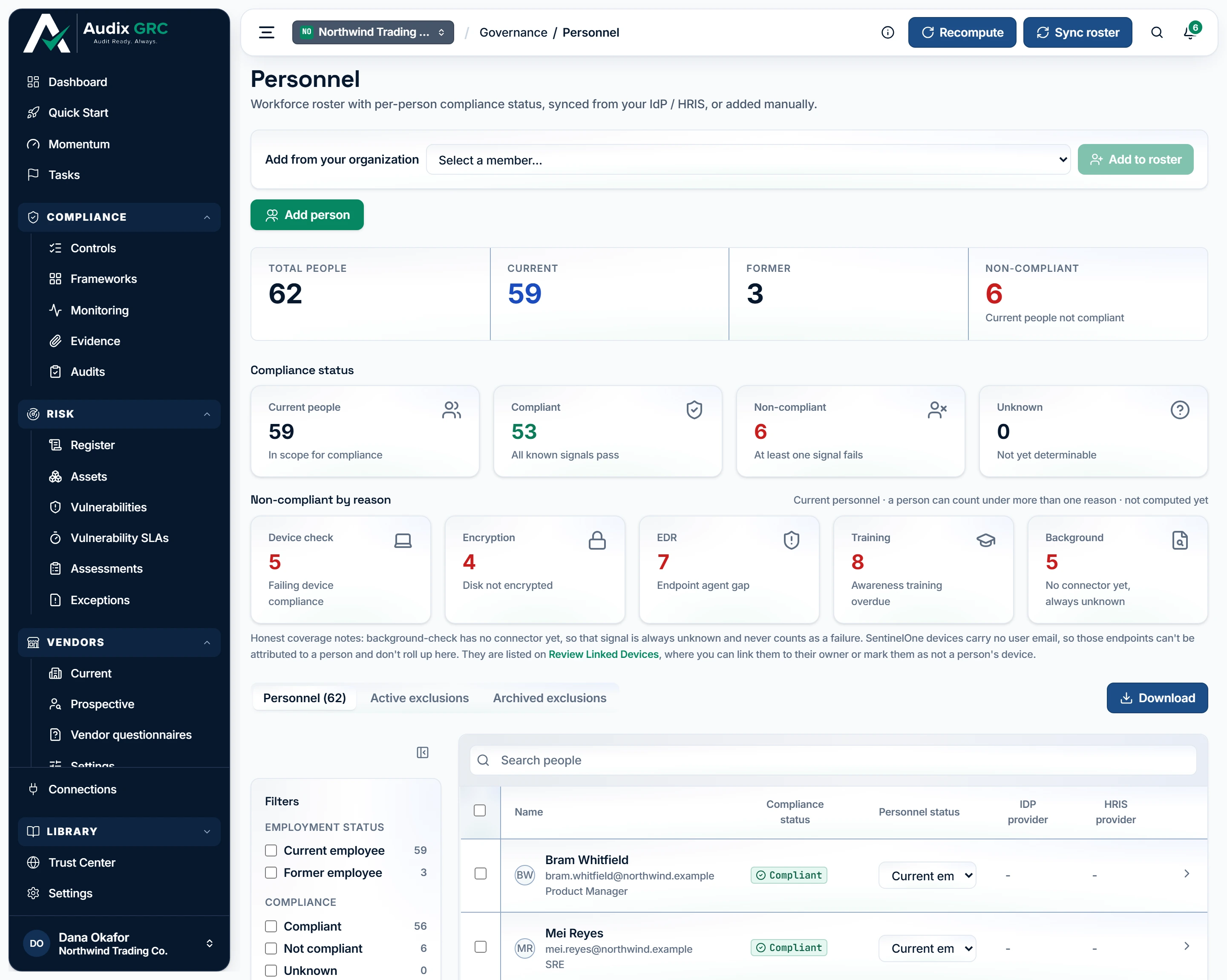
Task: Open the info icon in top bar
Action: tap(887, 32)
